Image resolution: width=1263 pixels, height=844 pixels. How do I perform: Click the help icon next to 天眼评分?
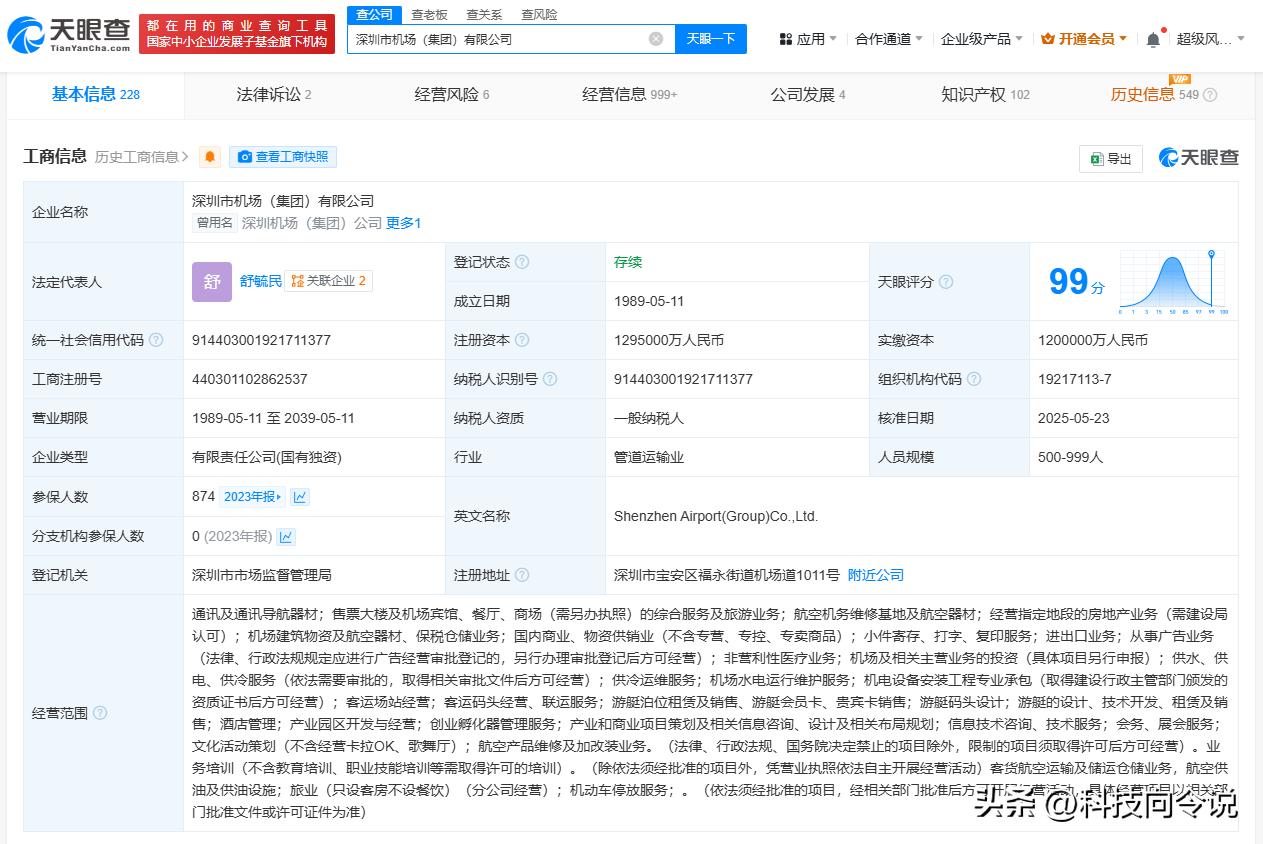coord(946,282)
